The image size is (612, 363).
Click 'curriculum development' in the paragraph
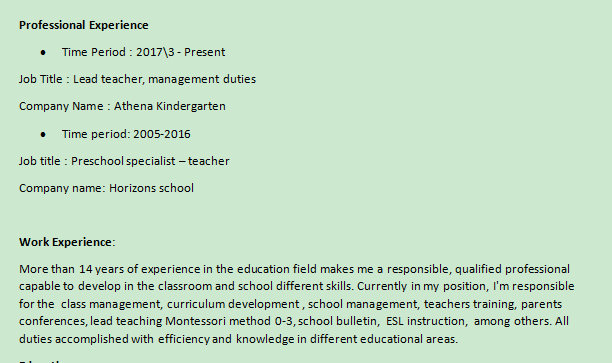pyautogui.click(x=233, y=304)
